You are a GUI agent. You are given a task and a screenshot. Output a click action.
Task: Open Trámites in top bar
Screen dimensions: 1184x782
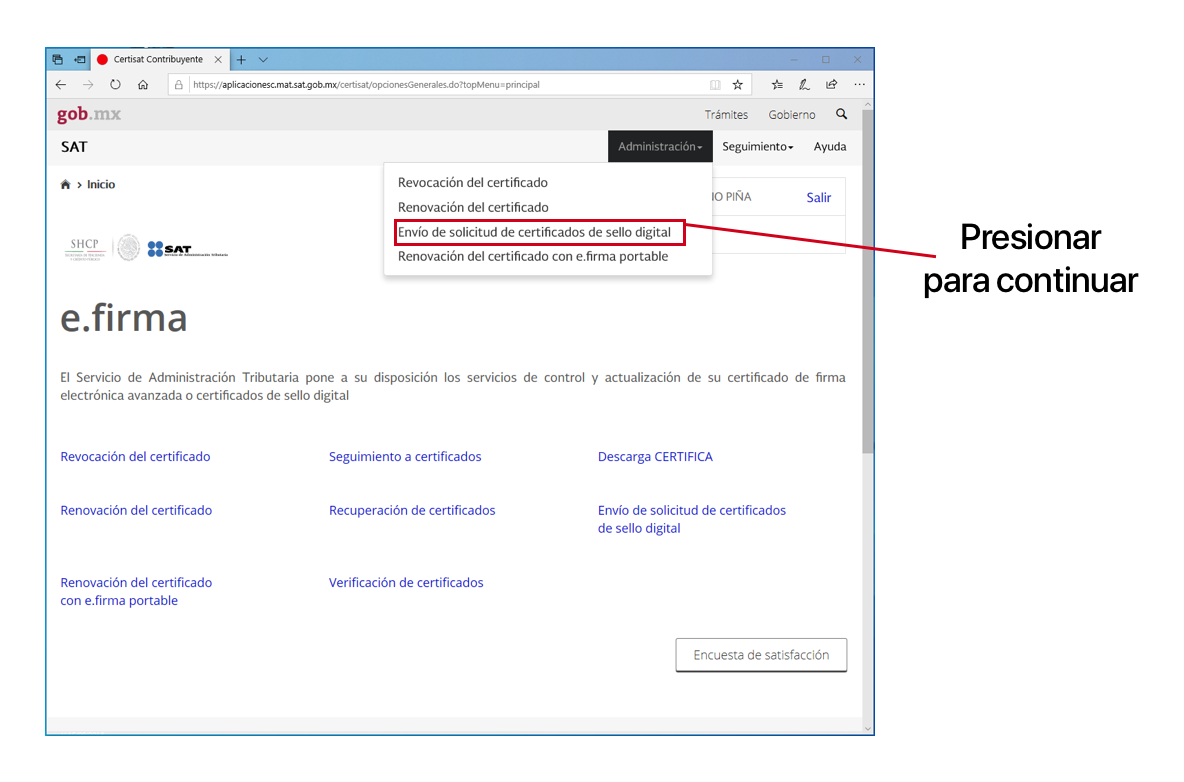pos(726,115)
